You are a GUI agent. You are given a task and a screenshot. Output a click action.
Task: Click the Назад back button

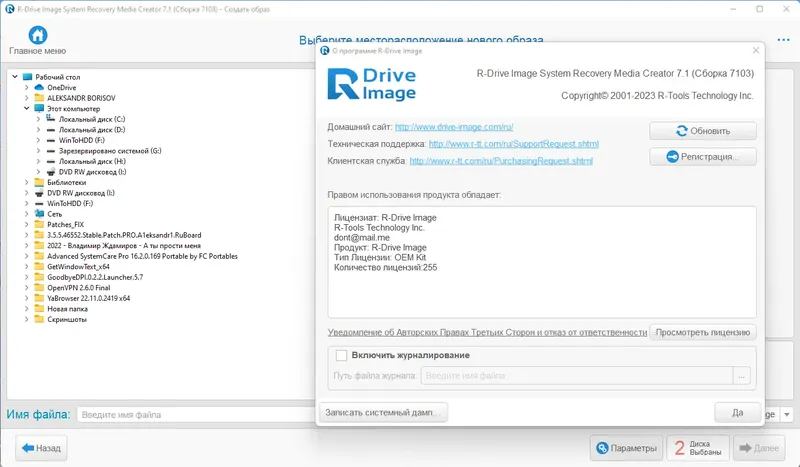[41, 448]
